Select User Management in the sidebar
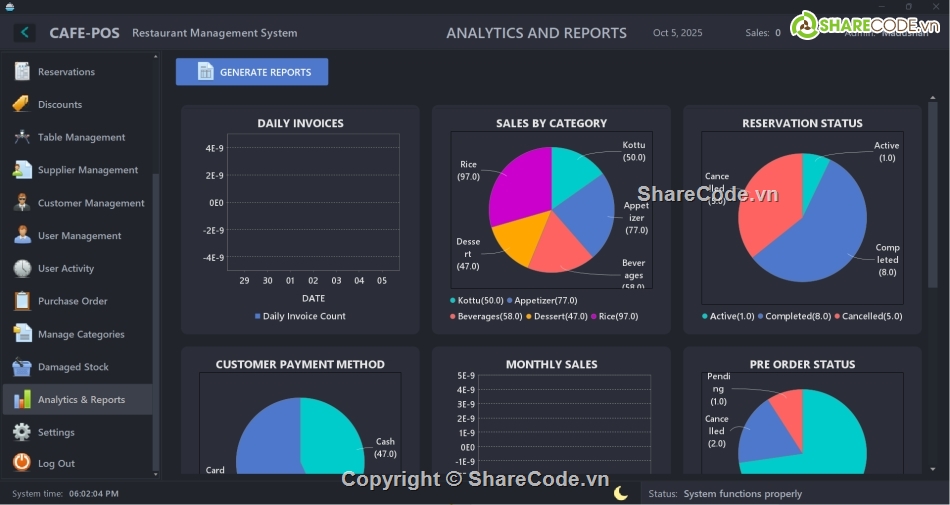 click(79, 236)
